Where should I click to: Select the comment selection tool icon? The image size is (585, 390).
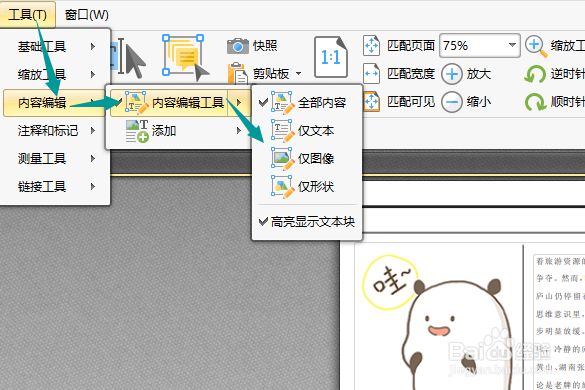[x=185, y=57]
